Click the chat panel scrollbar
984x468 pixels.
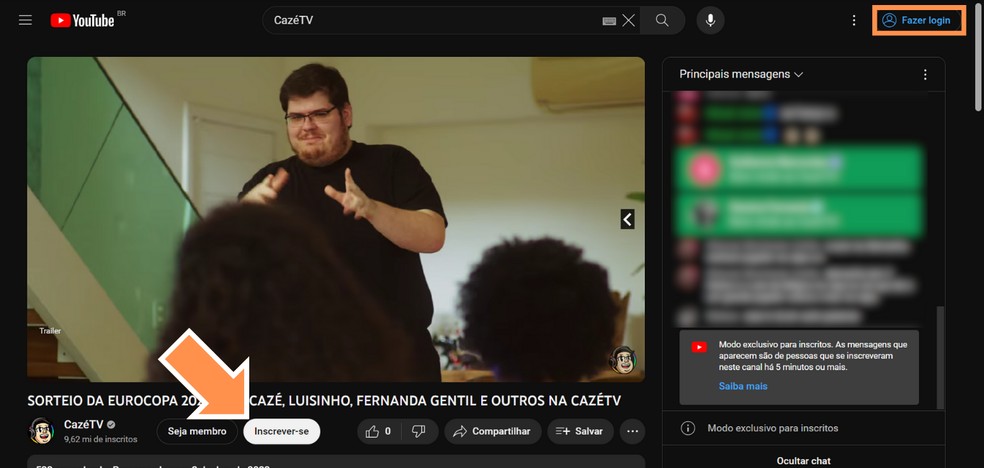(x=939, y=356)
